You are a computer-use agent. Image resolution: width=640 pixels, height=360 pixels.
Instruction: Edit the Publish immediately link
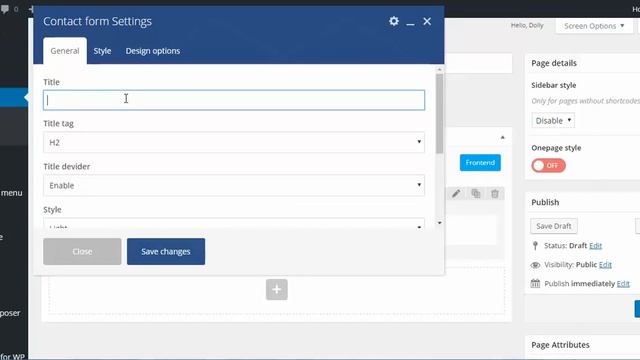(x=623, y=284)
